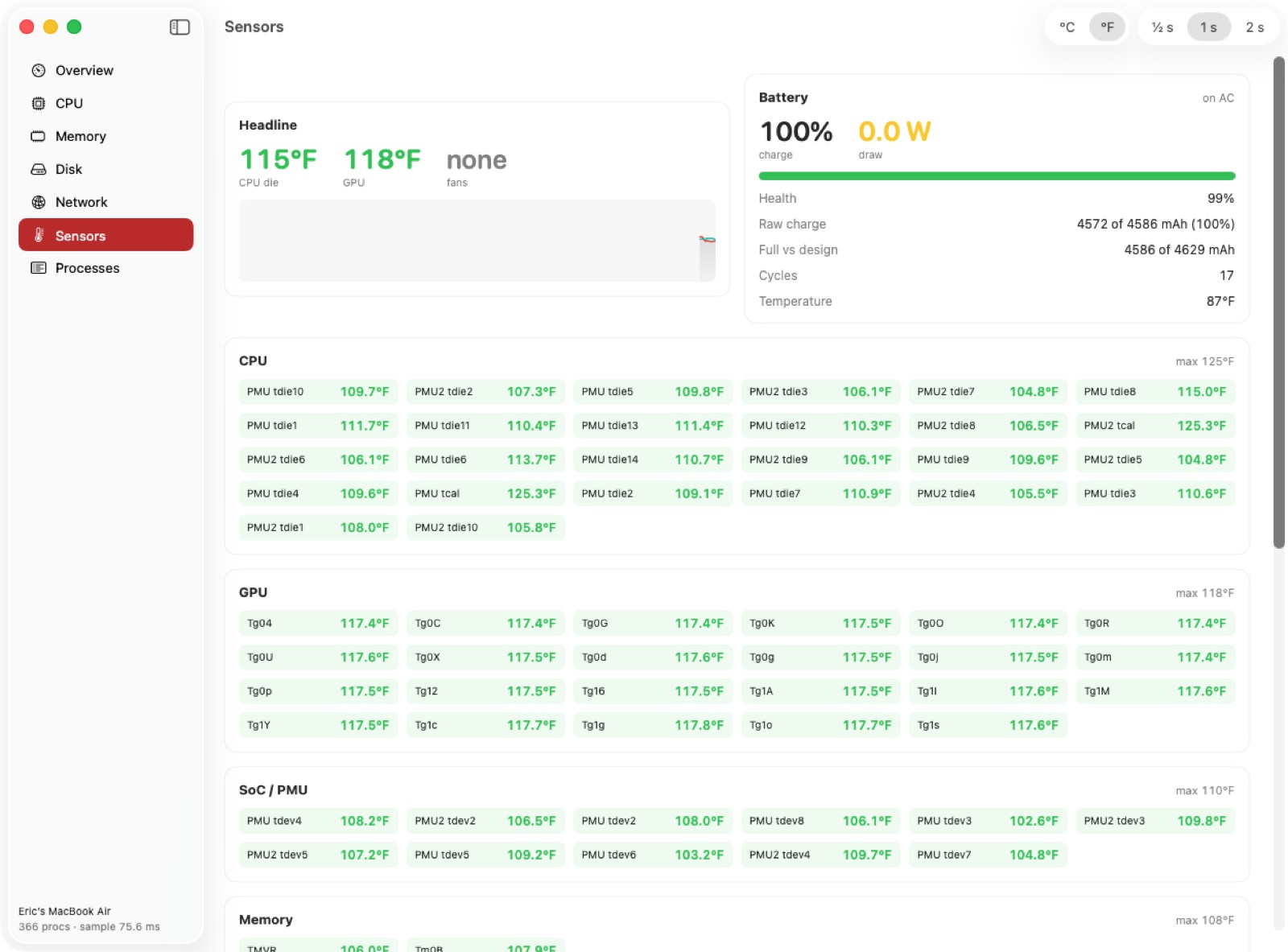
Task: Click the PMU tdie10 sensor cell
Action: point(318,392)
